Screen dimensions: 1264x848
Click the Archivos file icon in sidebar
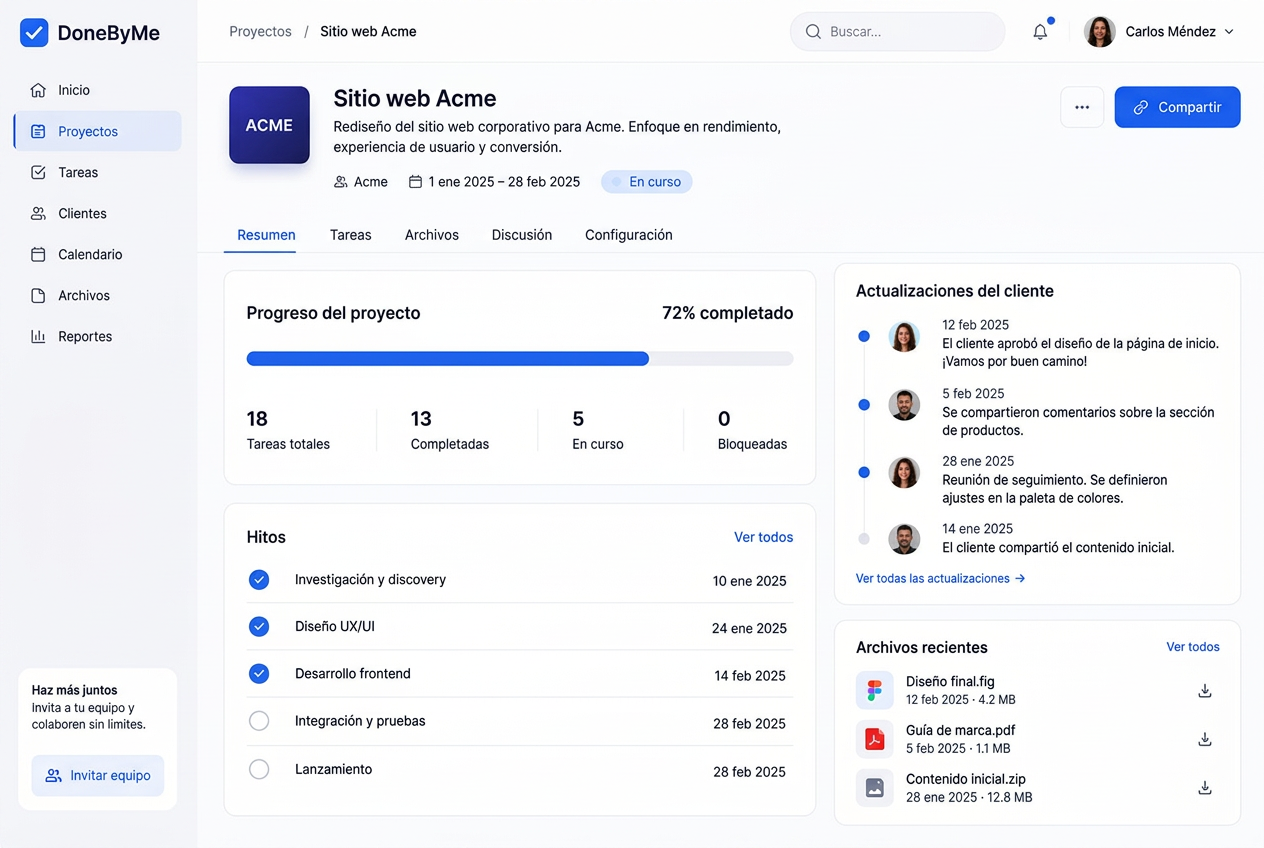click(x=38, y=295)
